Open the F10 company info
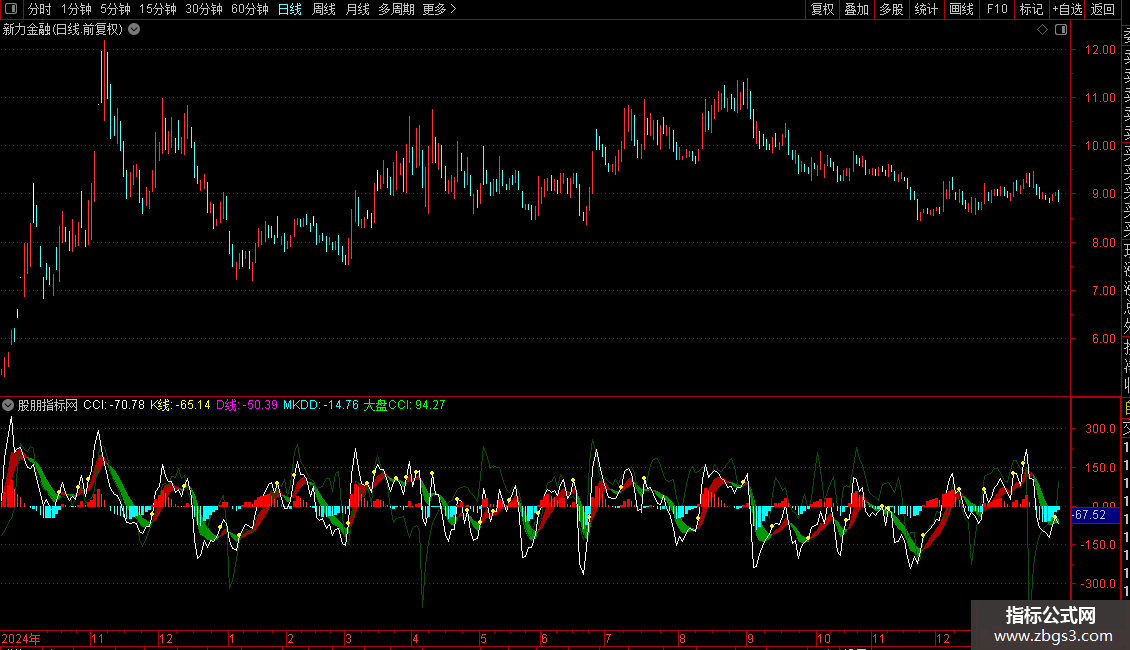1130x650 pixels. coord(997,9)
